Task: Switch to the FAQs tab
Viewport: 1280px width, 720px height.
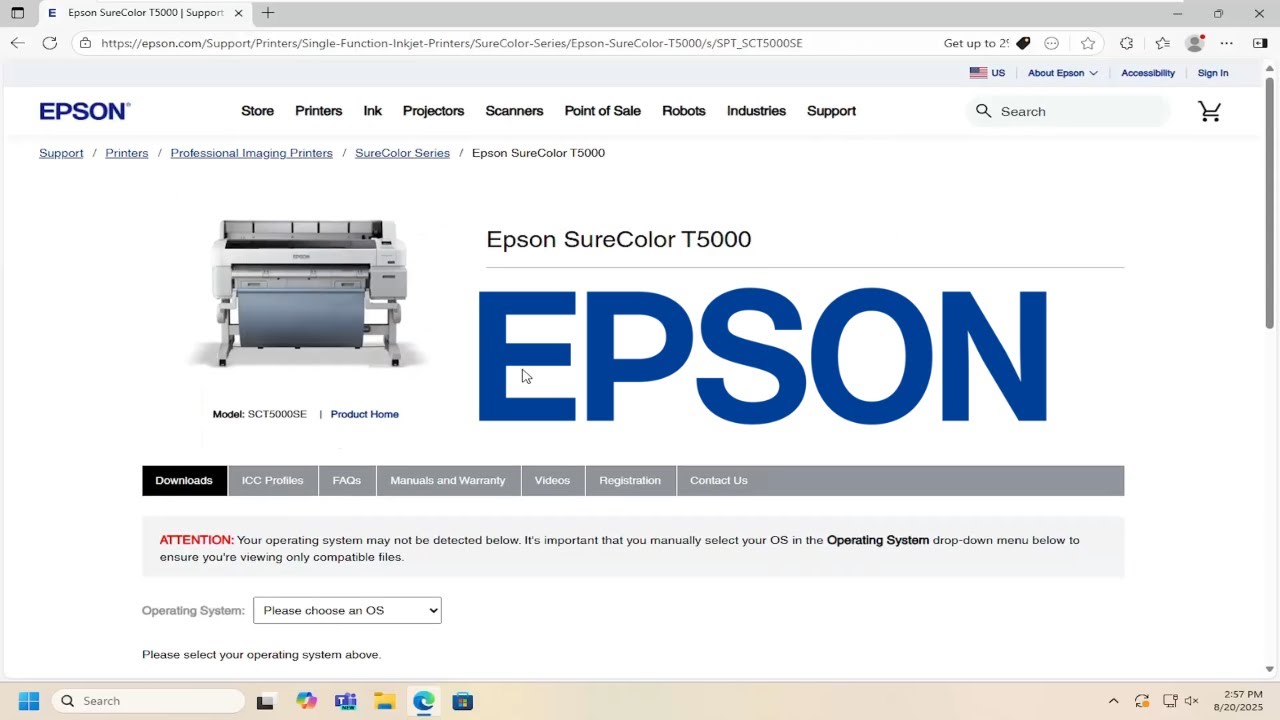Action: click(347, 480)
